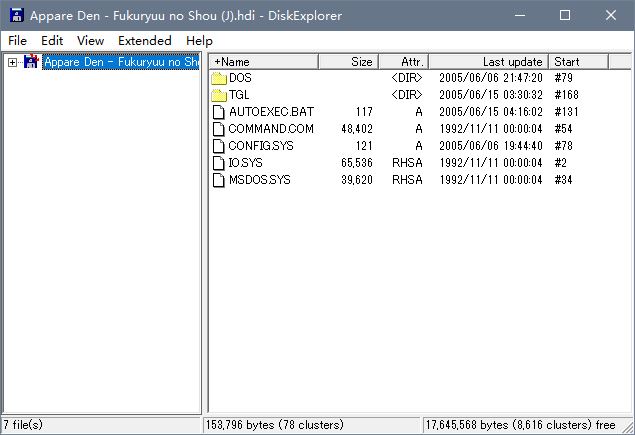Click the window resize grip
The image size is (635, 435).
[629, 429]
